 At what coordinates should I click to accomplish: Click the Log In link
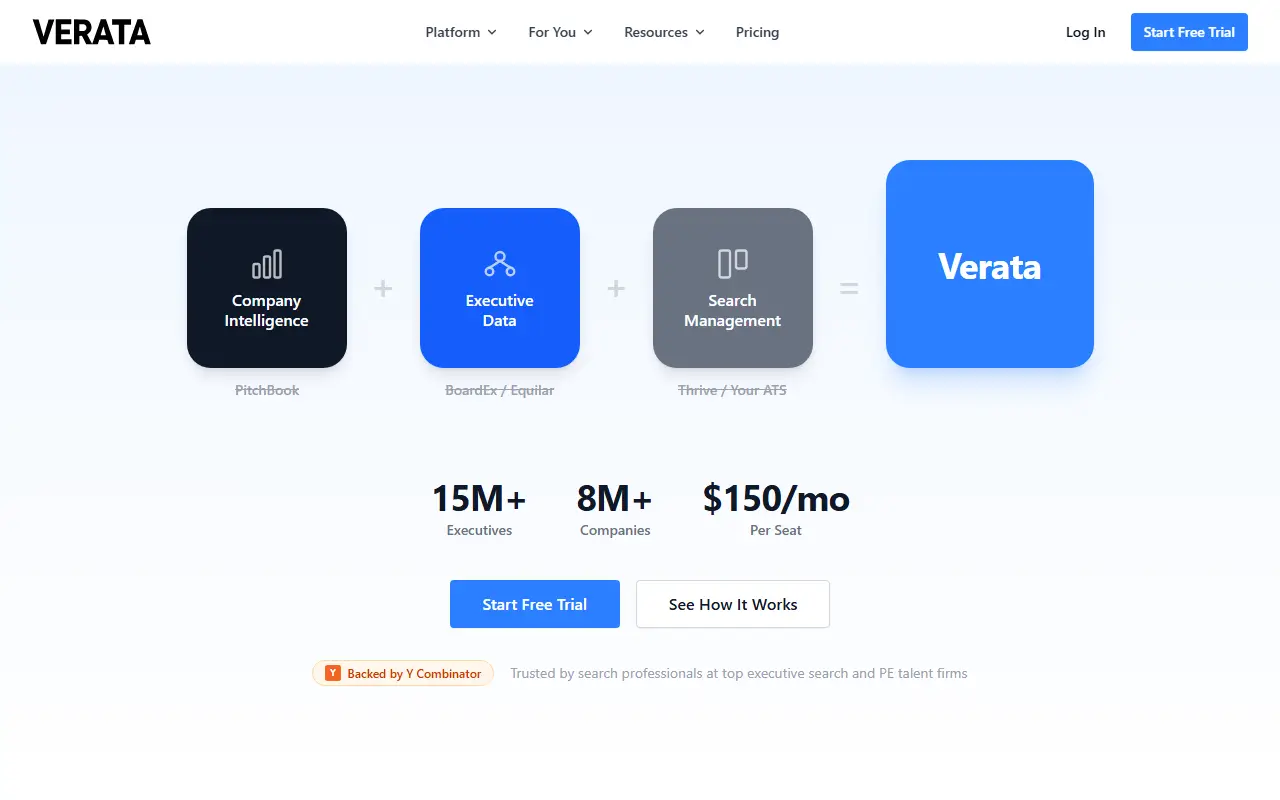tap(1086, 32)
